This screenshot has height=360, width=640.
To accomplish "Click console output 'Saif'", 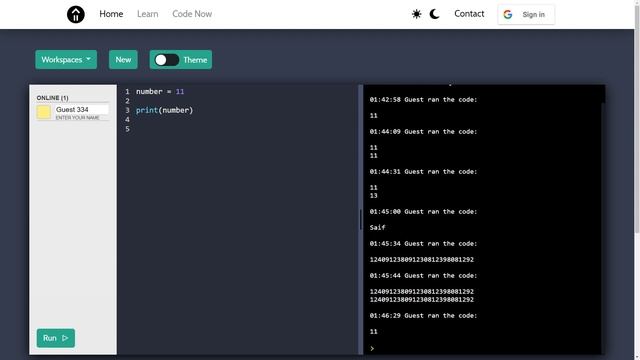I will 377,227.
